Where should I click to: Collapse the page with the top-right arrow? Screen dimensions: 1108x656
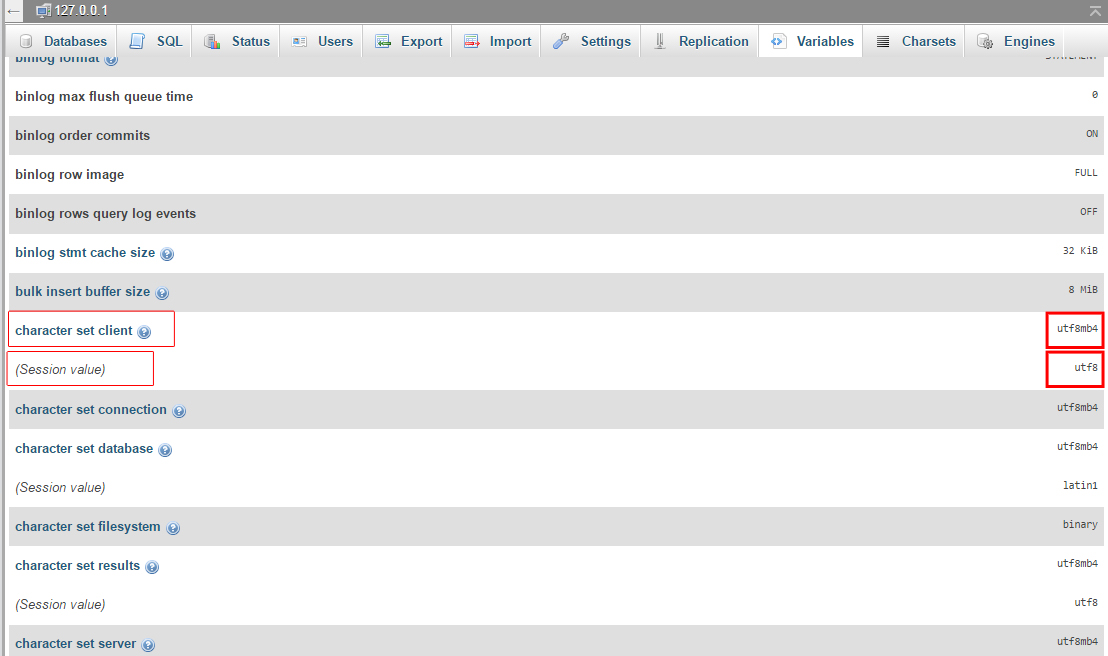click(x=1096, y=11)
